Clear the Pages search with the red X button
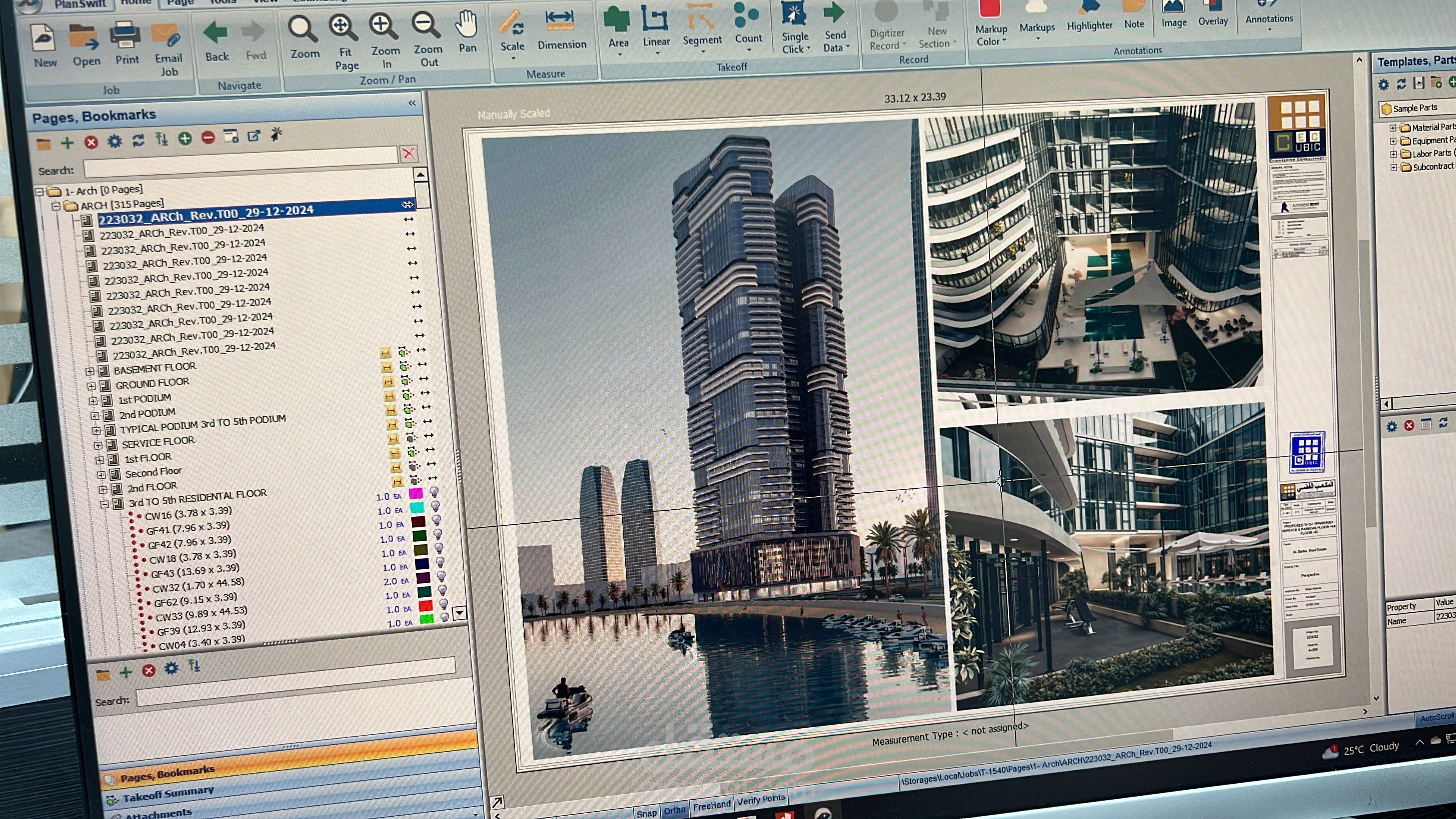1456x819 pixels. pos(409,153)
